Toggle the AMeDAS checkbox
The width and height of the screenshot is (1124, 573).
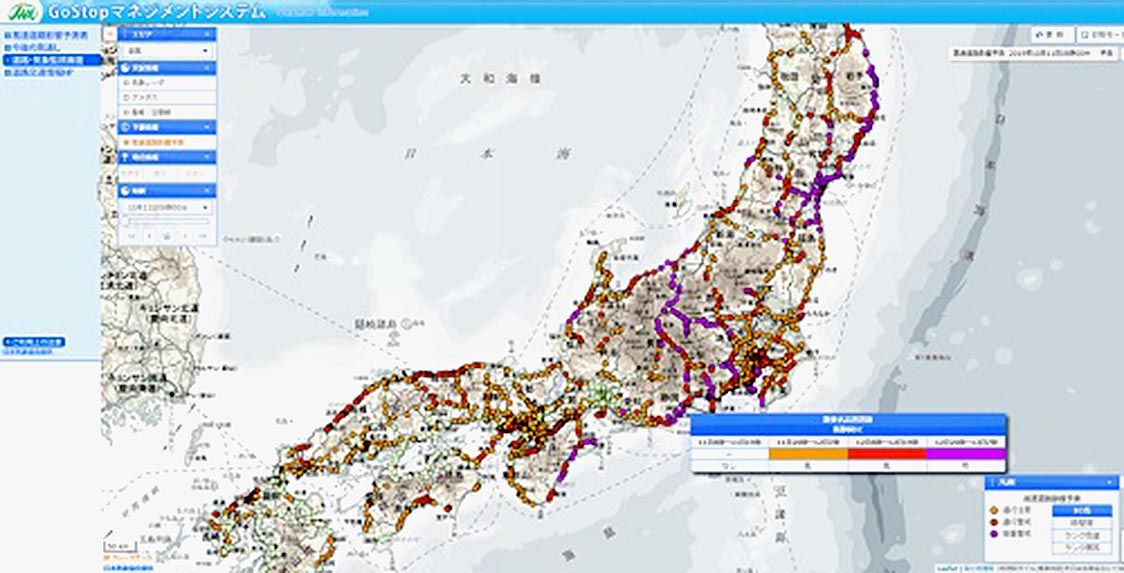point(125,98)
